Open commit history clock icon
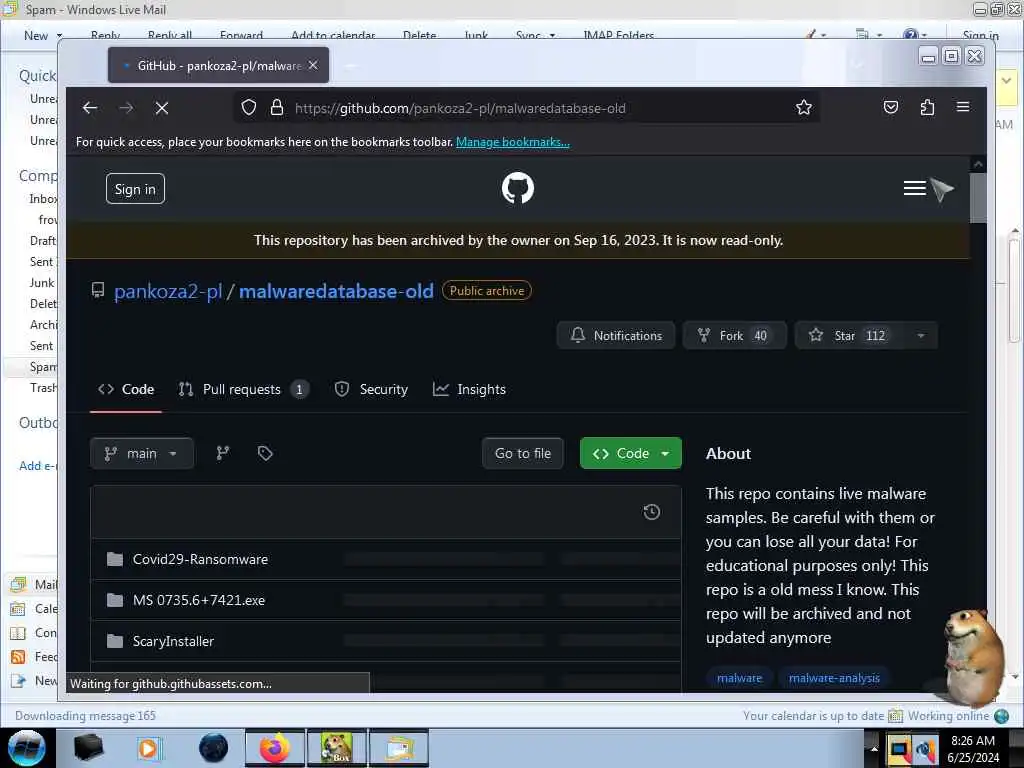Viewport: 1024px width, 768px height. tap(651, 512)
